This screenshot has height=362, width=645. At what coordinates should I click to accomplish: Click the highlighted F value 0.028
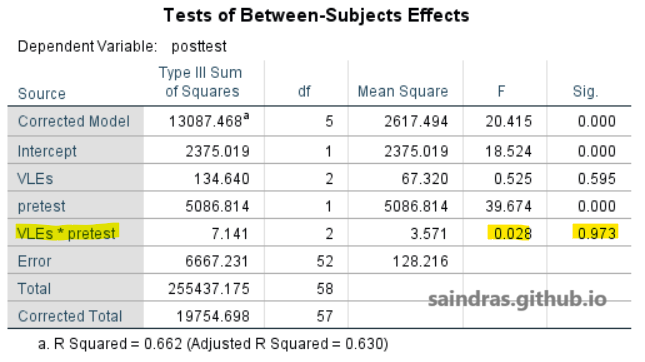point(510,233)
